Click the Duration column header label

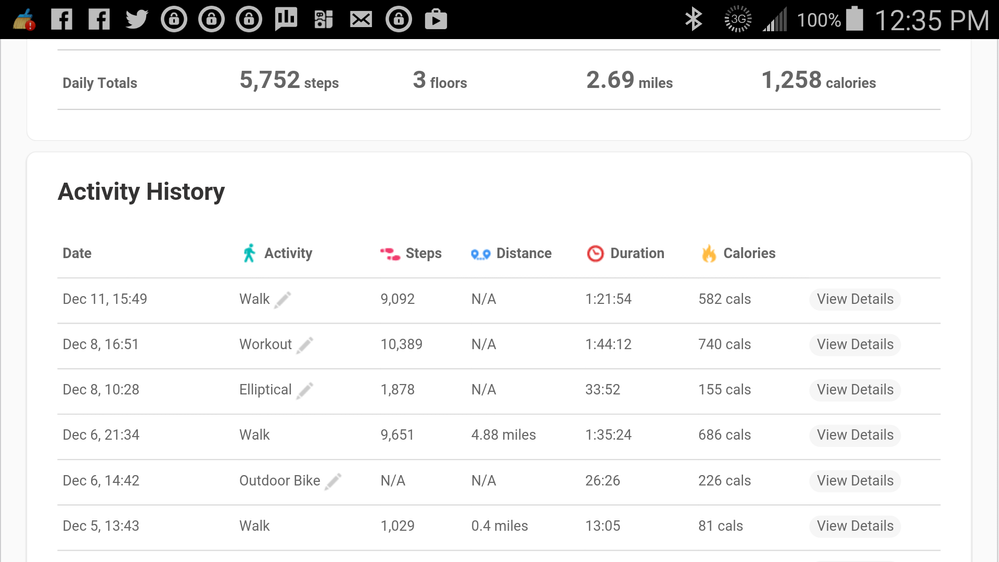click(637, 253)
